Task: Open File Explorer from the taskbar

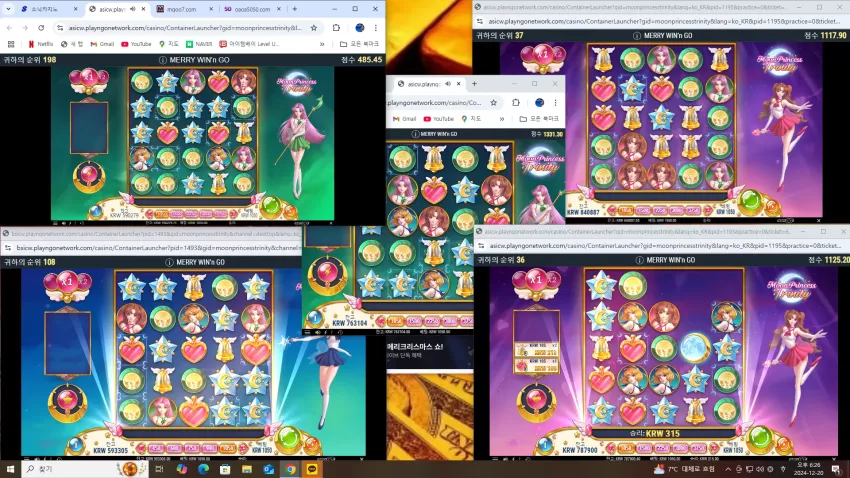Action: pyautogui.click(x=247, y=469)
